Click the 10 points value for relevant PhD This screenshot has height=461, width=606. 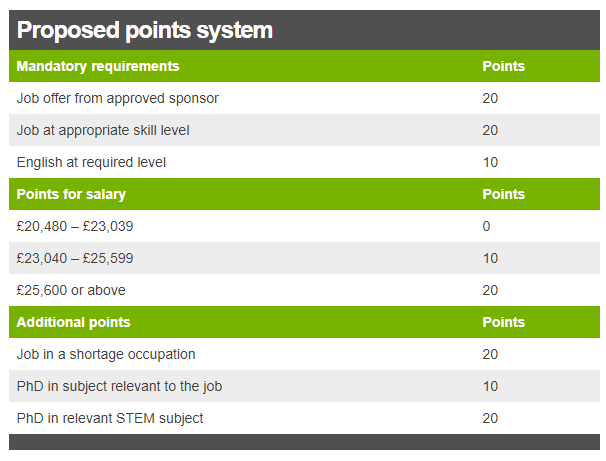pyautogui.click(x=490, y=386)
